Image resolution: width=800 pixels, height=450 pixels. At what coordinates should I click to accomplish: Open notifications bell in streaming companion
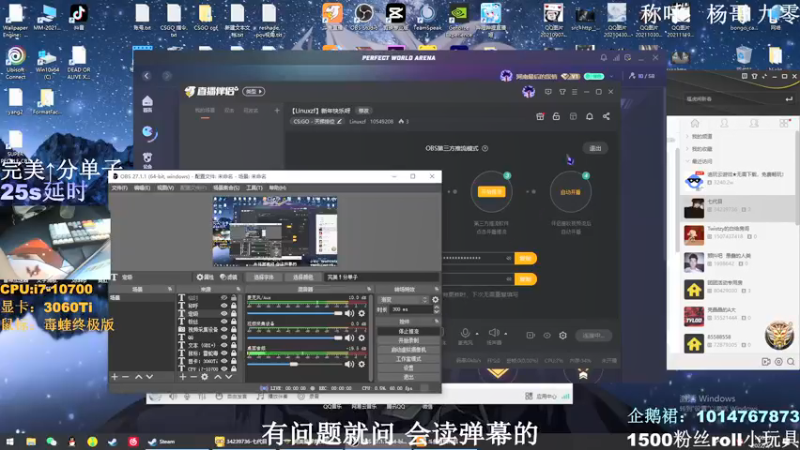click(x=589, y=116)
